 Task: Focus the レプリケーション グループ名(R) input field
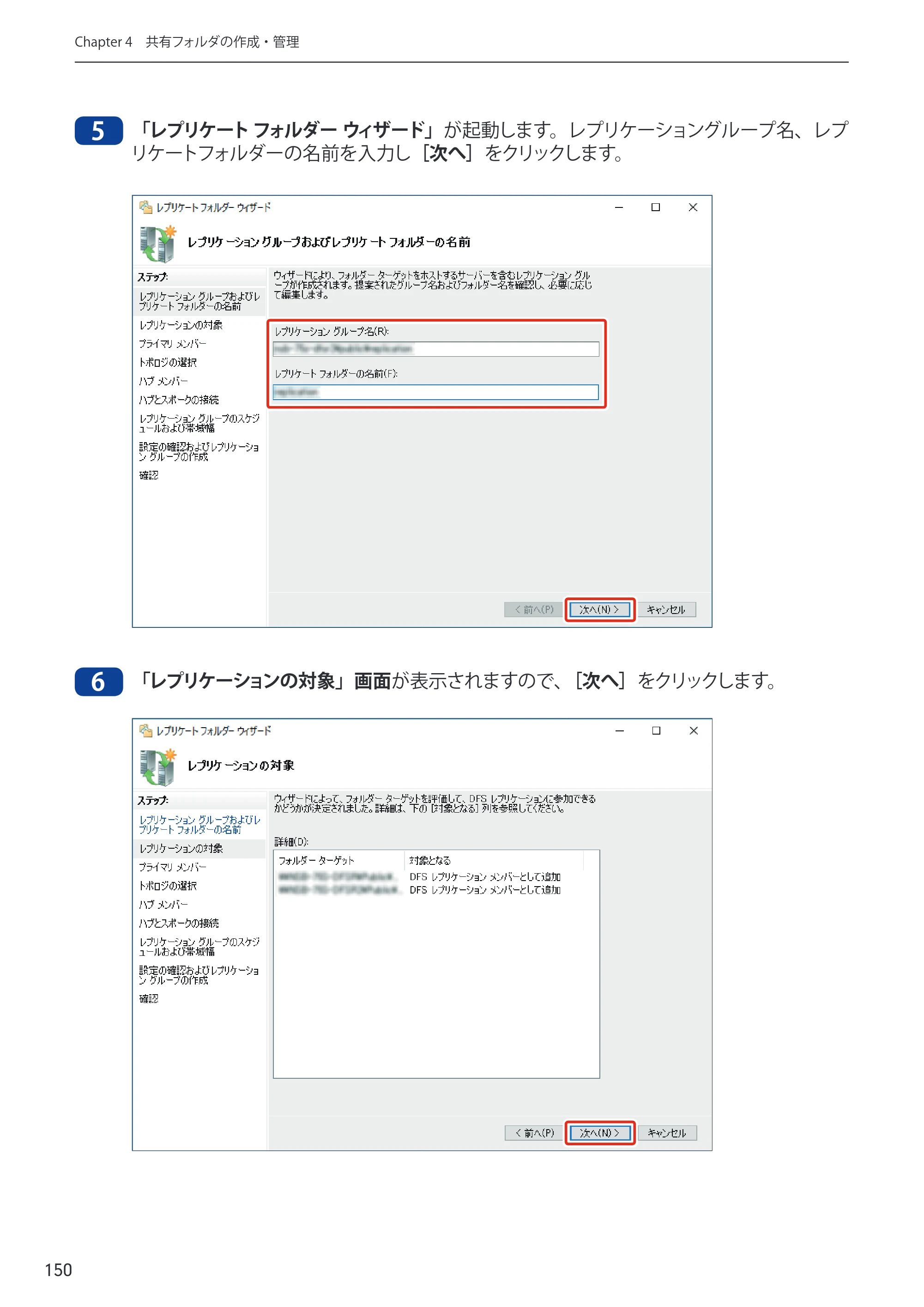(x=436, y=349)
